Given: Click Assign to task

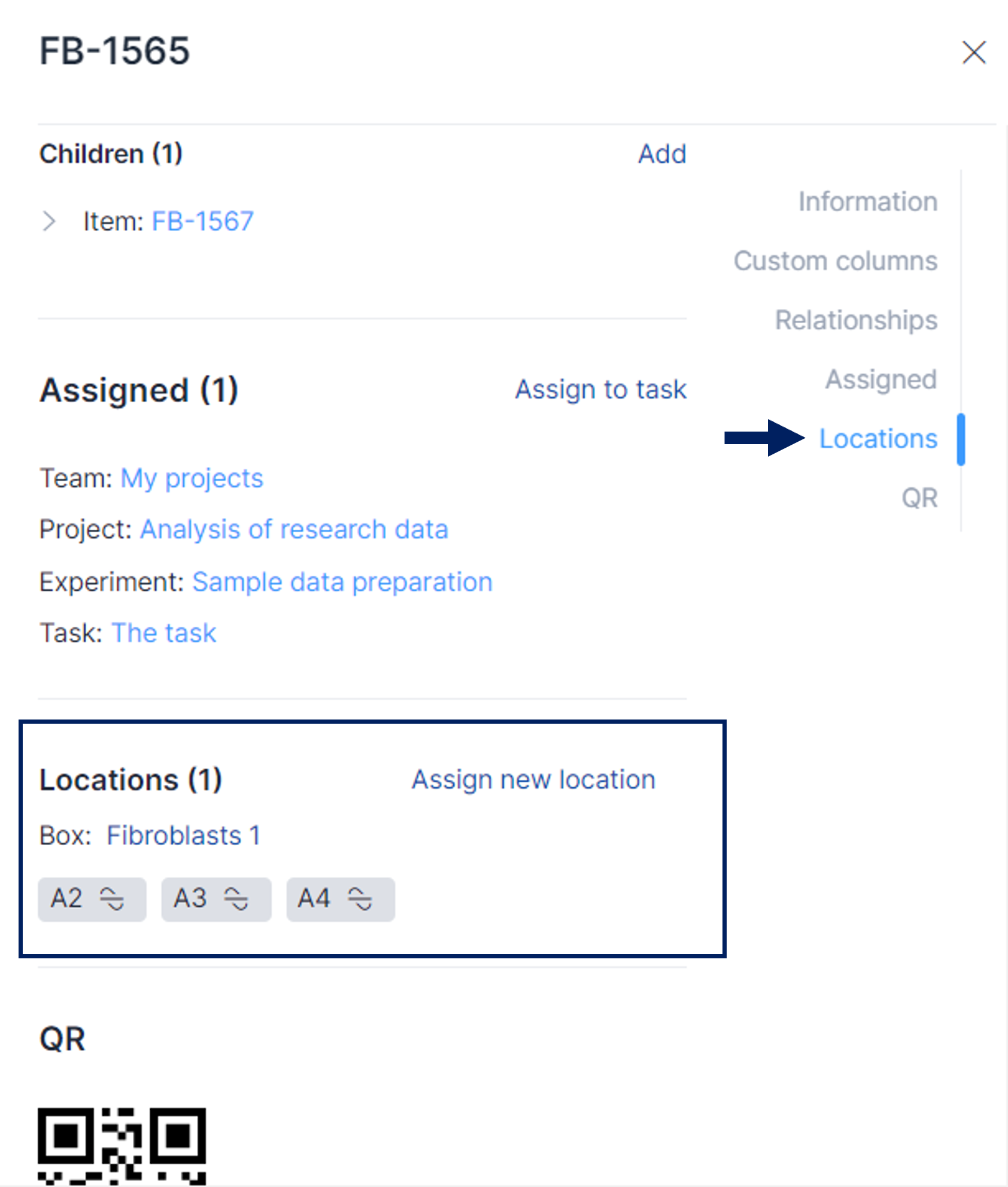Looking at the screenshot, I should [x=600, y=390].
